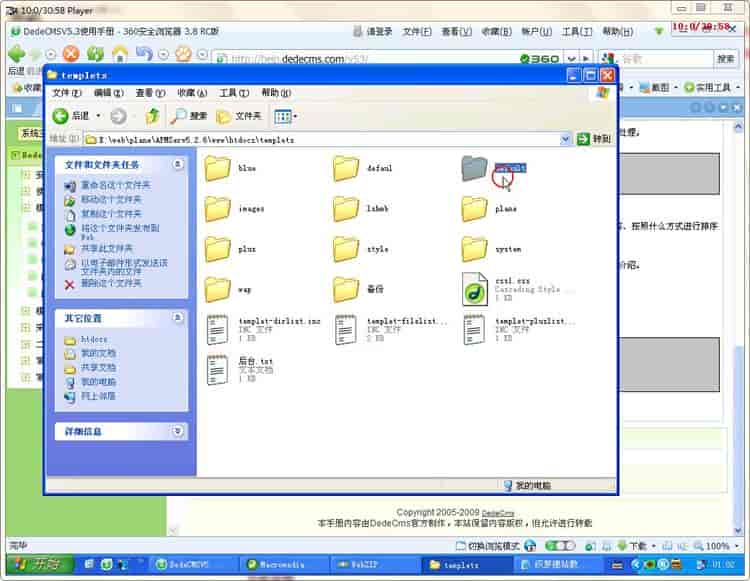Select the 备份 folder icon
The width and height of the screenshot is (750, 581).
point(346,289)
